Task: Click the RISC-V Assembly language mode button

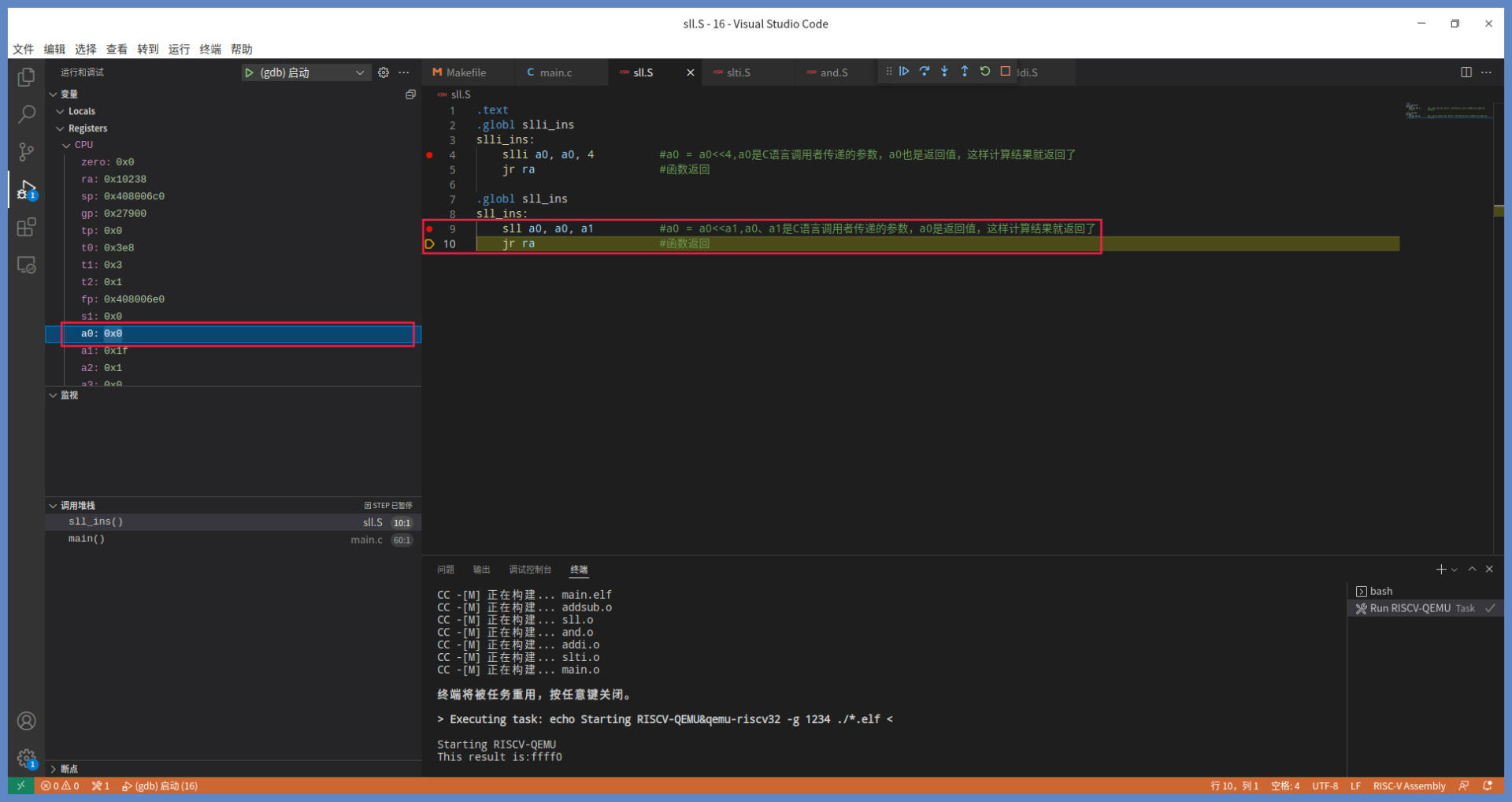Action: coord(1409,786)
